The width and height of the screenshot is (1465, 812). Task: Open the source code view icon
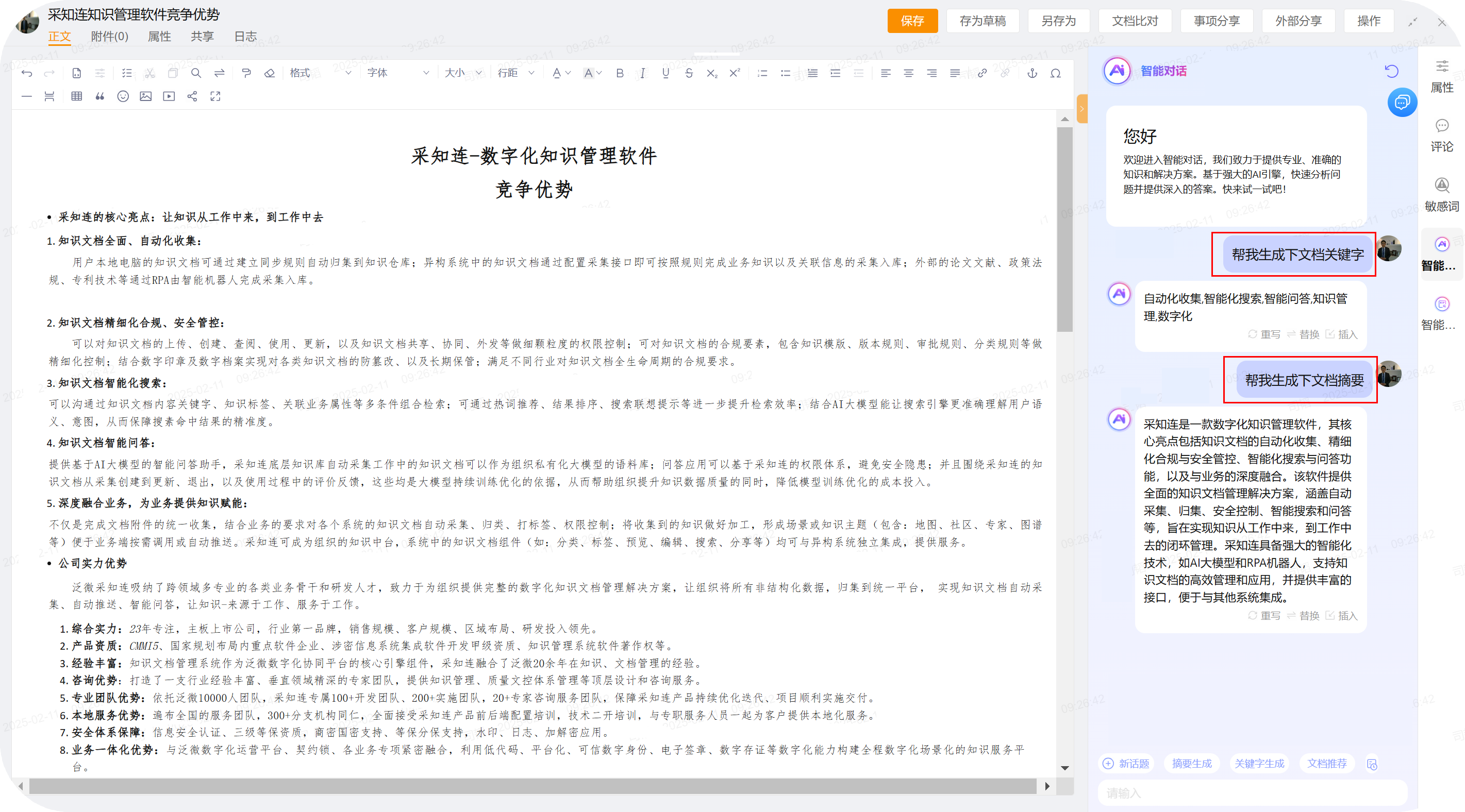coord(77,73)
